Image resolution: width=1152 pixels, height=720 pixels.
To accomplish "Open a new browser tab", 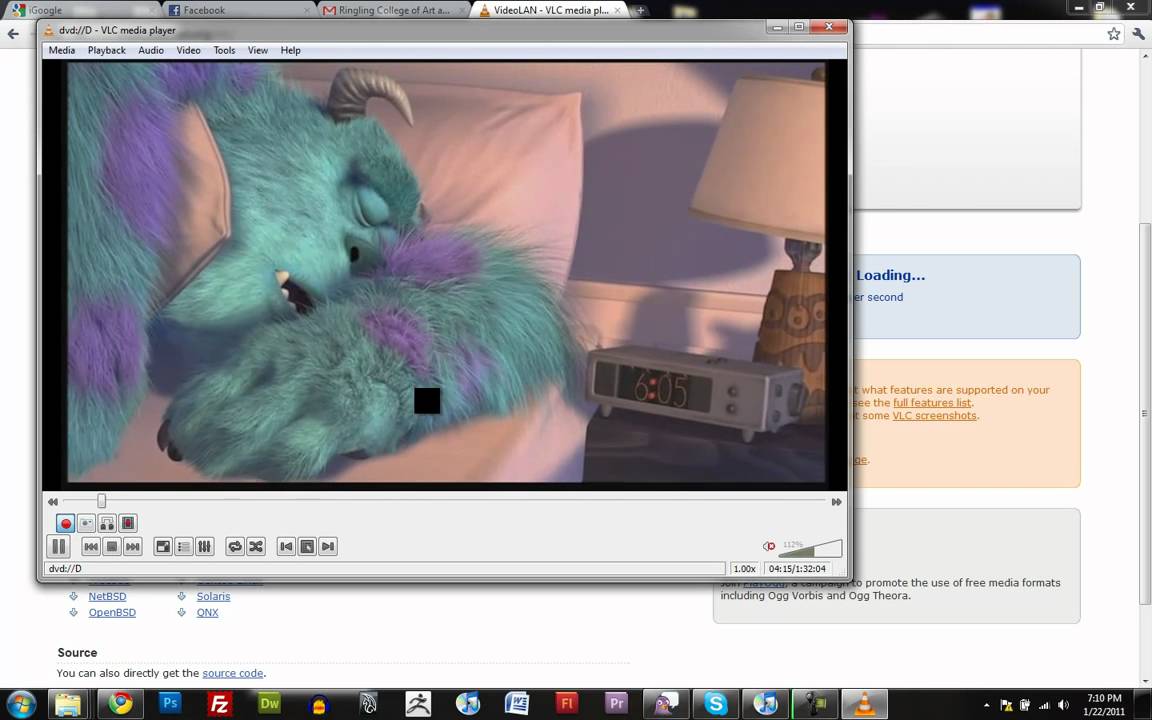I will [x=640, y=10].
